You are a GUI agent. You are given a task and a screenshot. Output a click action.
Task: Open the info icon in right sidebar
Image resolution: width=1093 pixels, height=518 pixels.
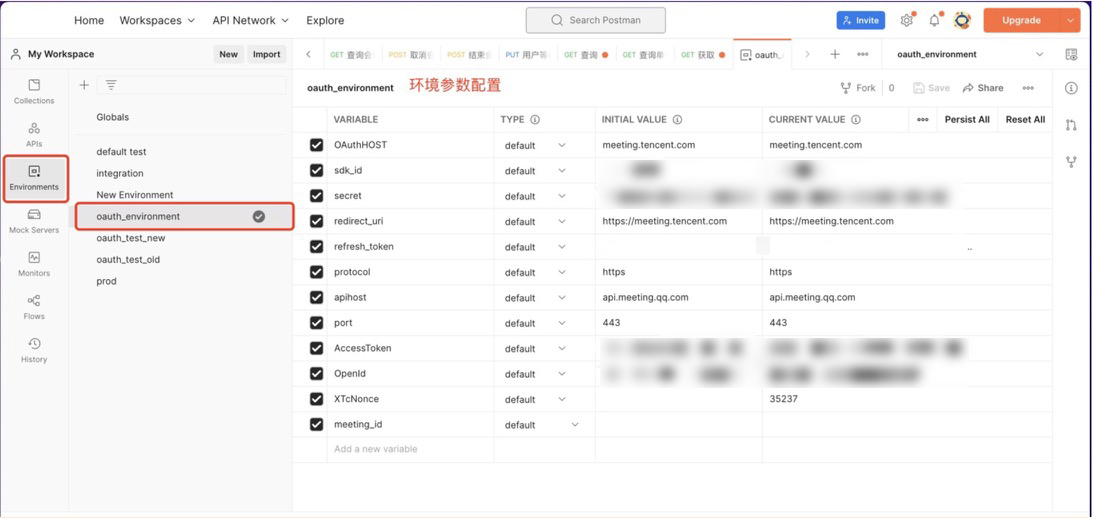click(1071, 88)
